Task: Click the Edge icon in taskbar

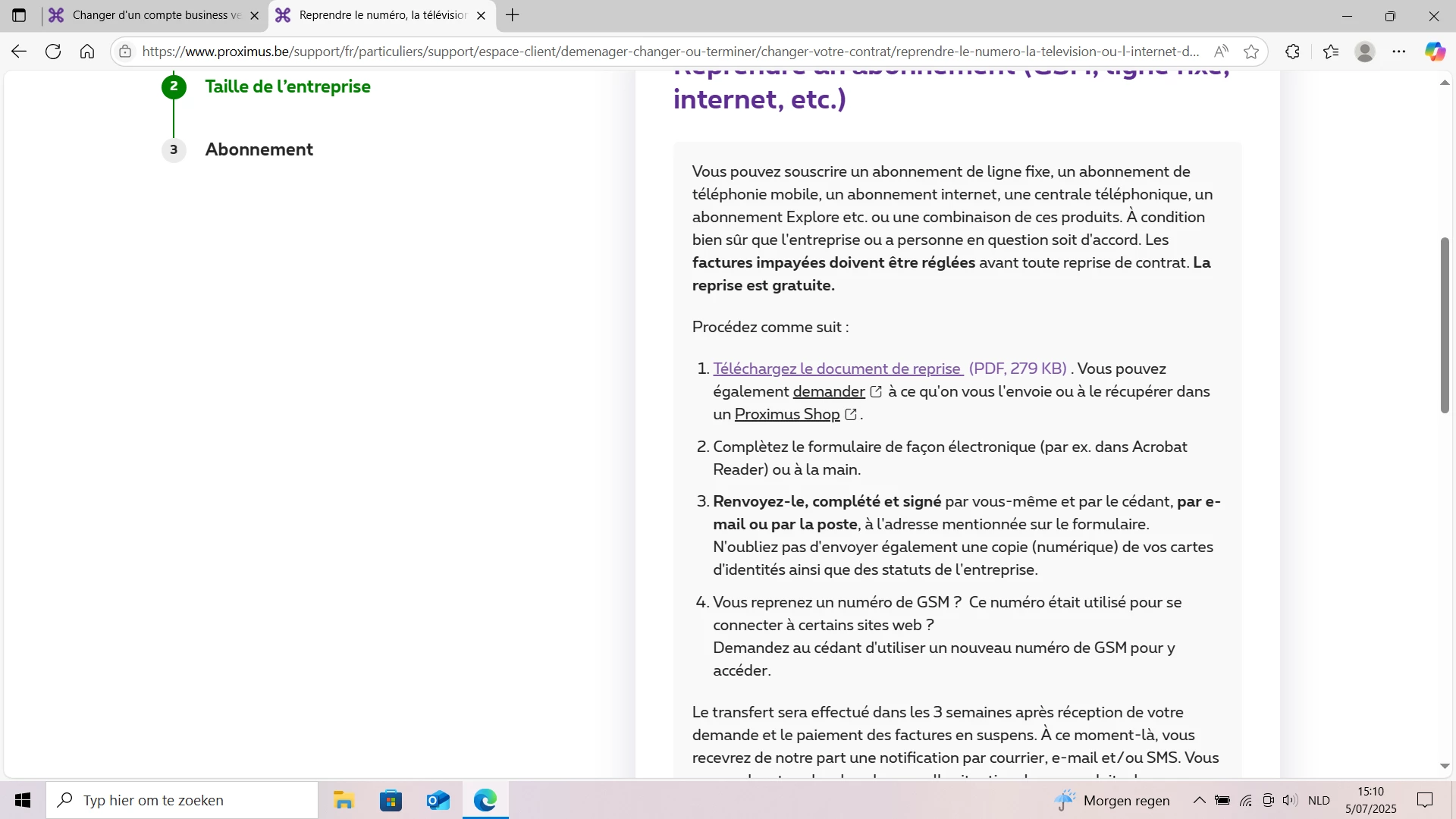Action: point(485,800)
